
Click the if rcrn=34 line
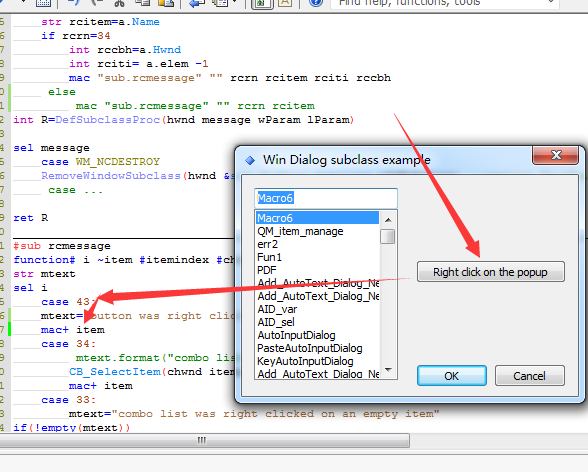tap(76, 36)
